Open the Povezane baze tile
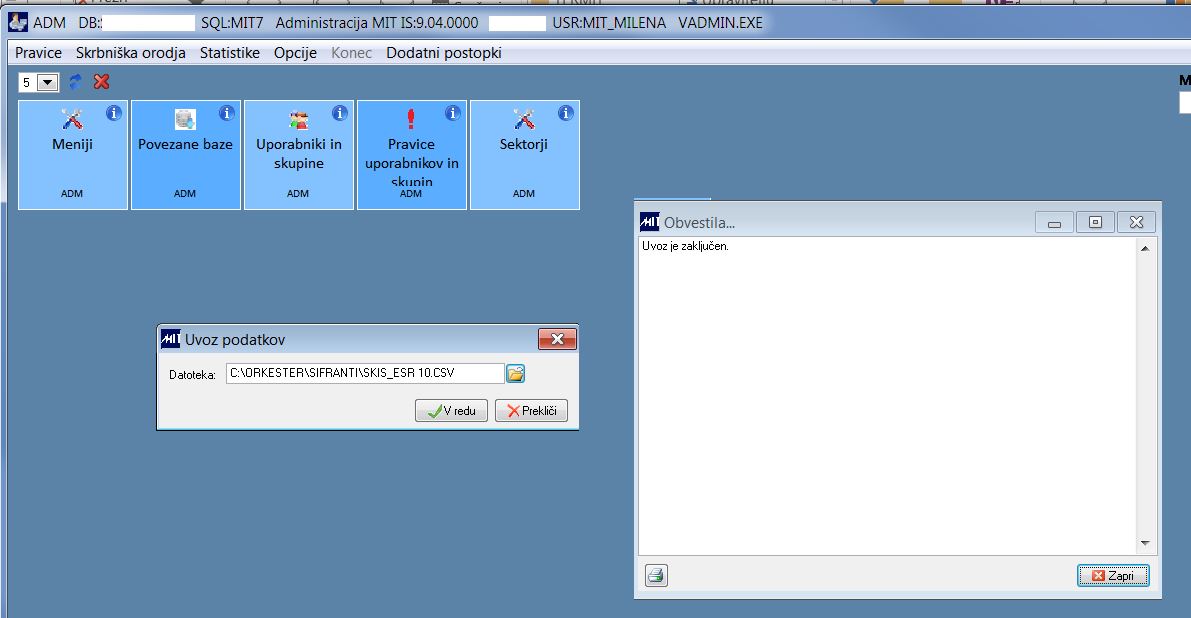1191x618 pixels. (185, 155)
